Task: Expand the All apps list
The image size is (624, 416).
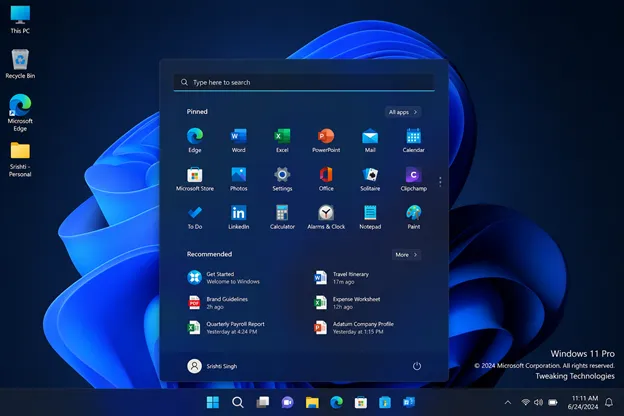Action: pos(403,112)
